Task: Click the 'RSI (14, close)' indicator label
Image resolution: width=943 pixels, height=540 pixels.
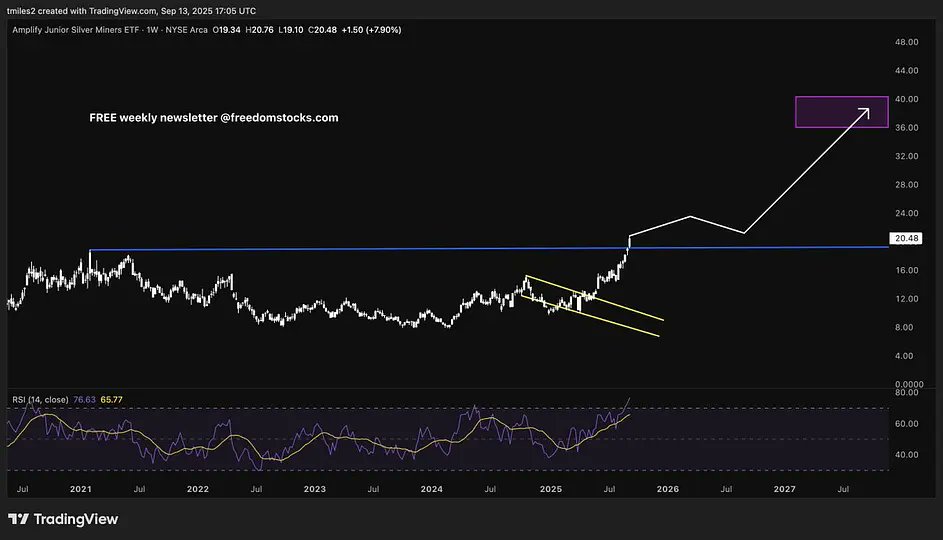Action: [x=40, y=399]
